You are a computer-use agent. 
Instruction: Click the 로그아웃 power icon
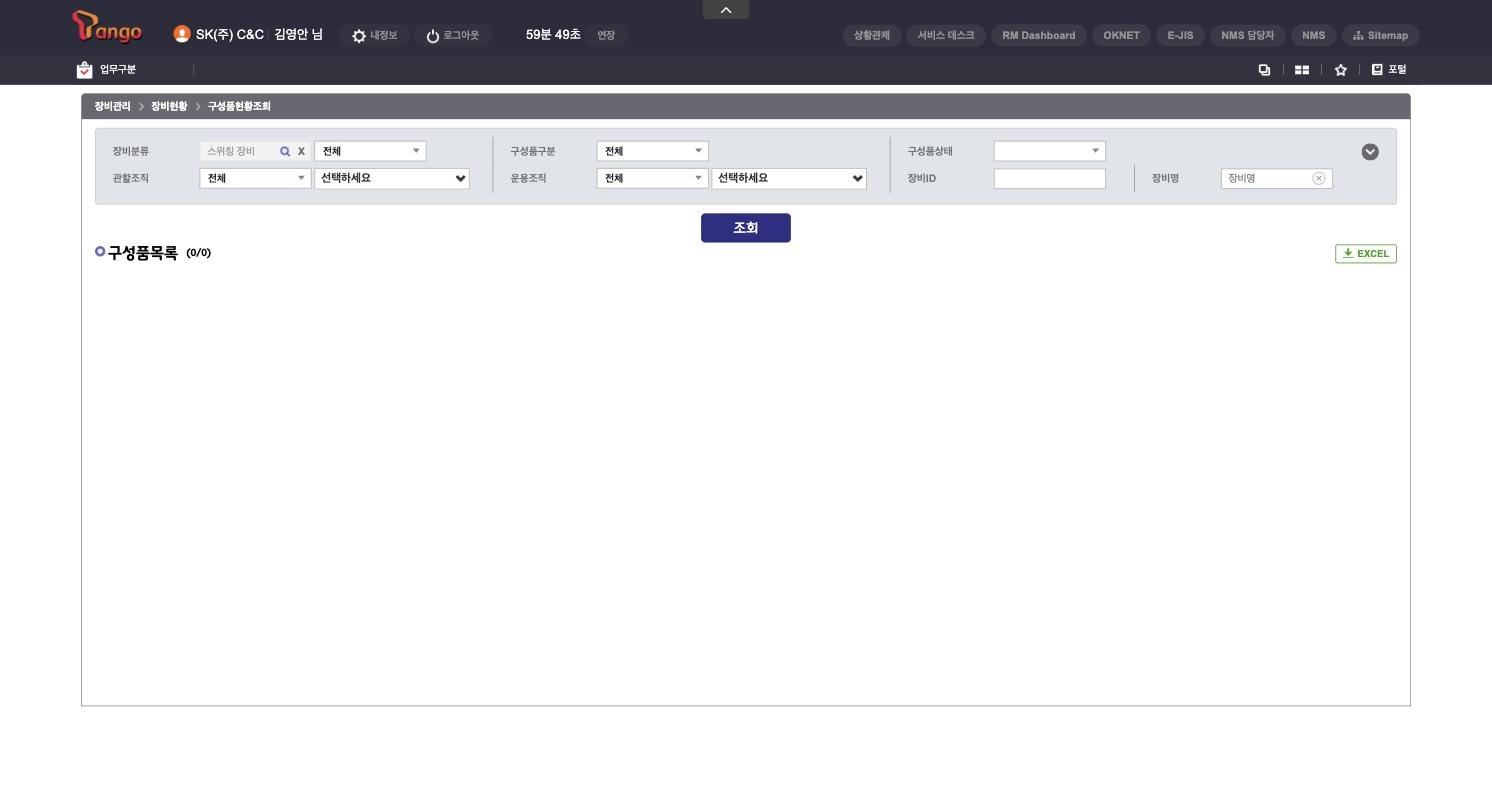tap(433, 36)
